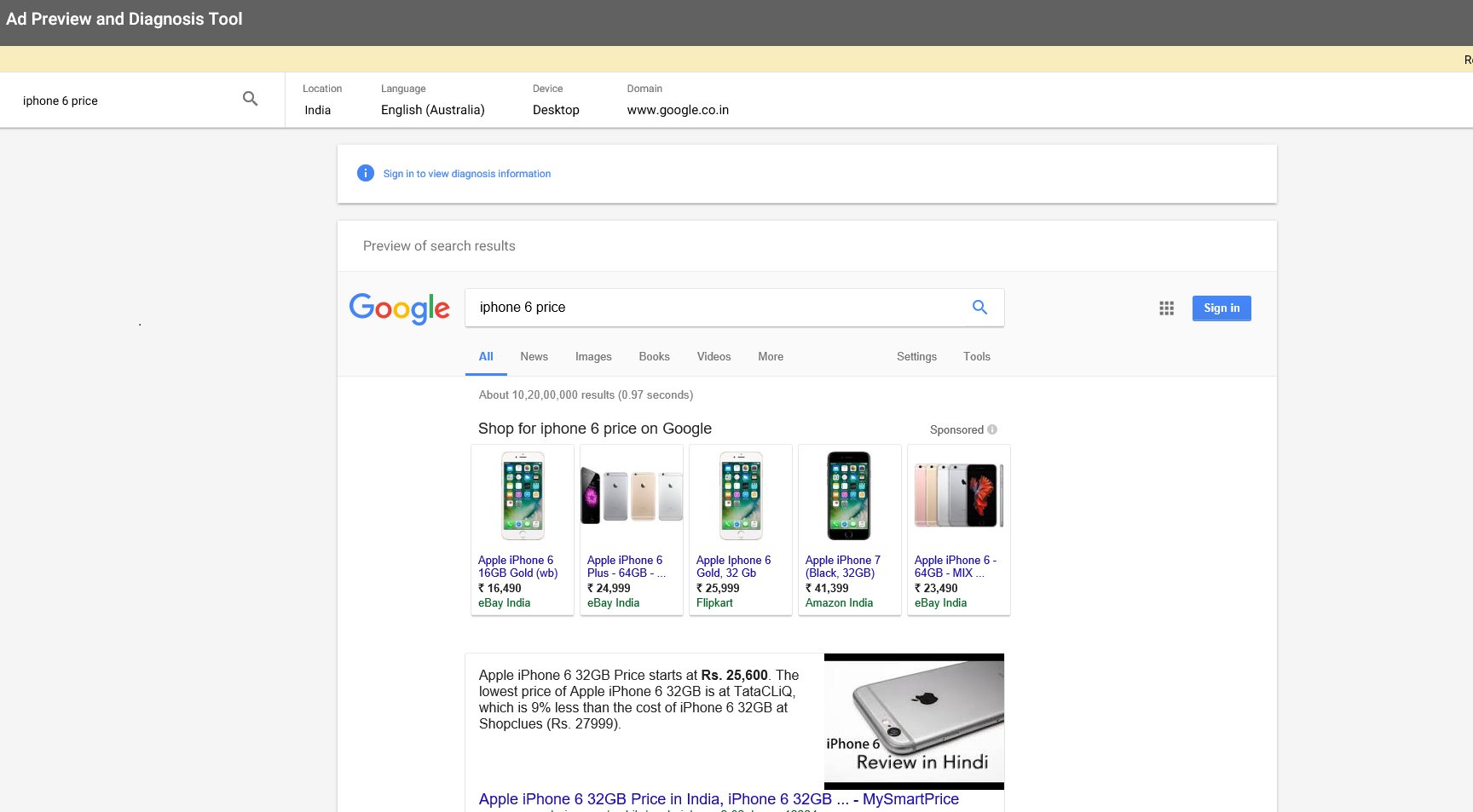Screen dimensions: 1473x812
Task: Click Shop for iphone 6 price on Google heading
Action: [594, 429]
